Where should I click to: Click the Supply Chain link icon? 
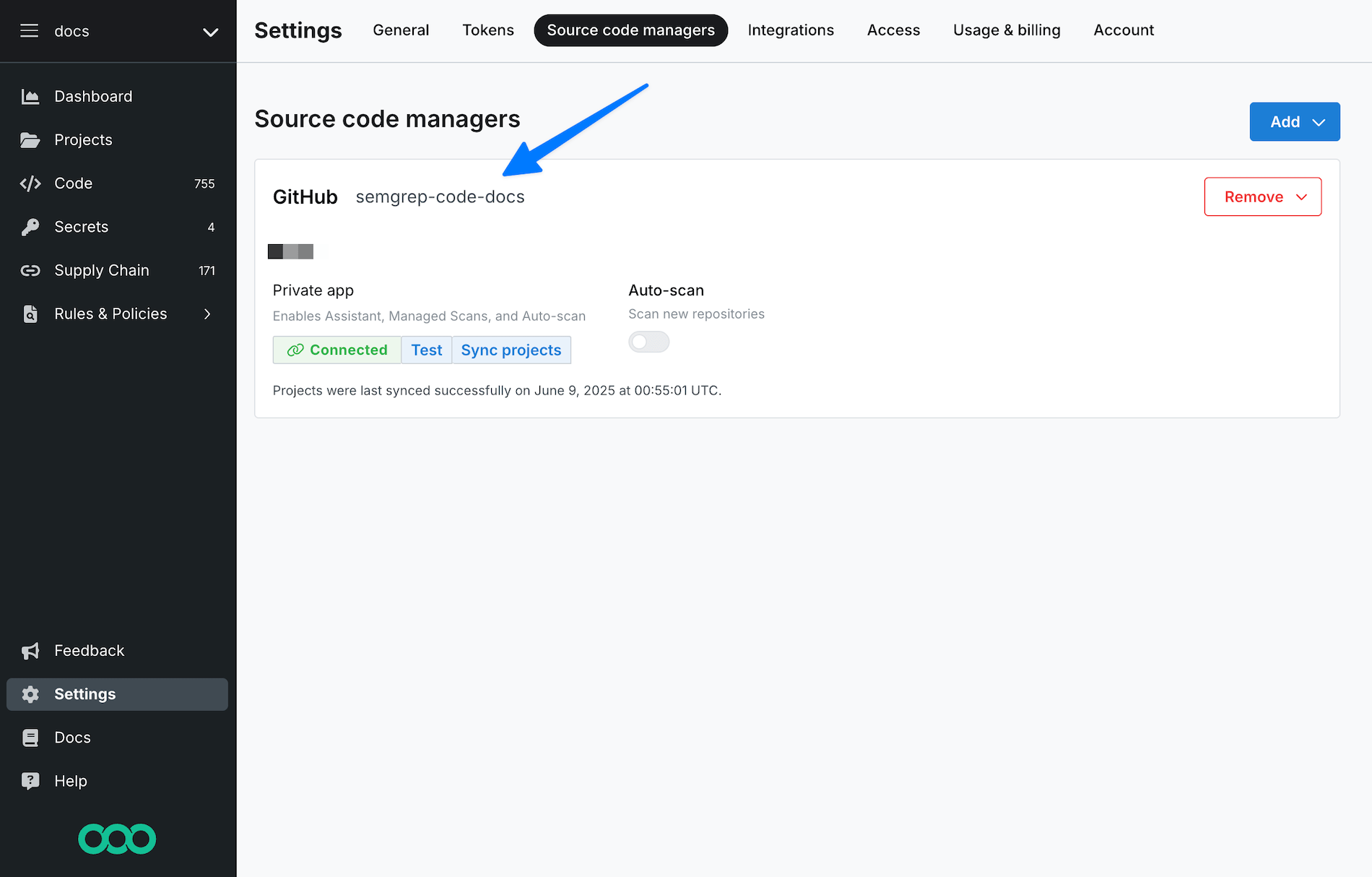coord(30,270)
